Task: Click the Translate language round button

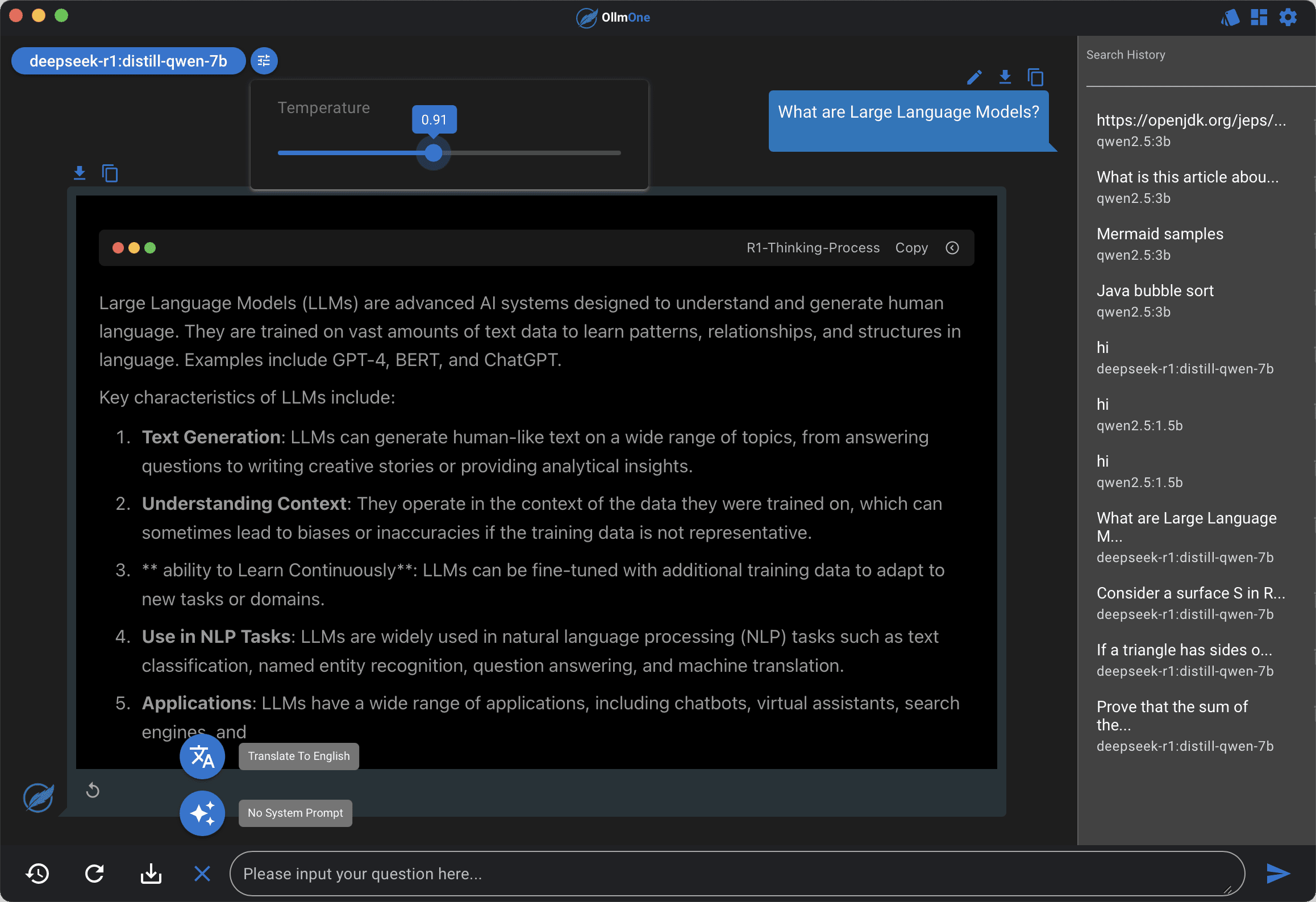Action: click(202, 756)
